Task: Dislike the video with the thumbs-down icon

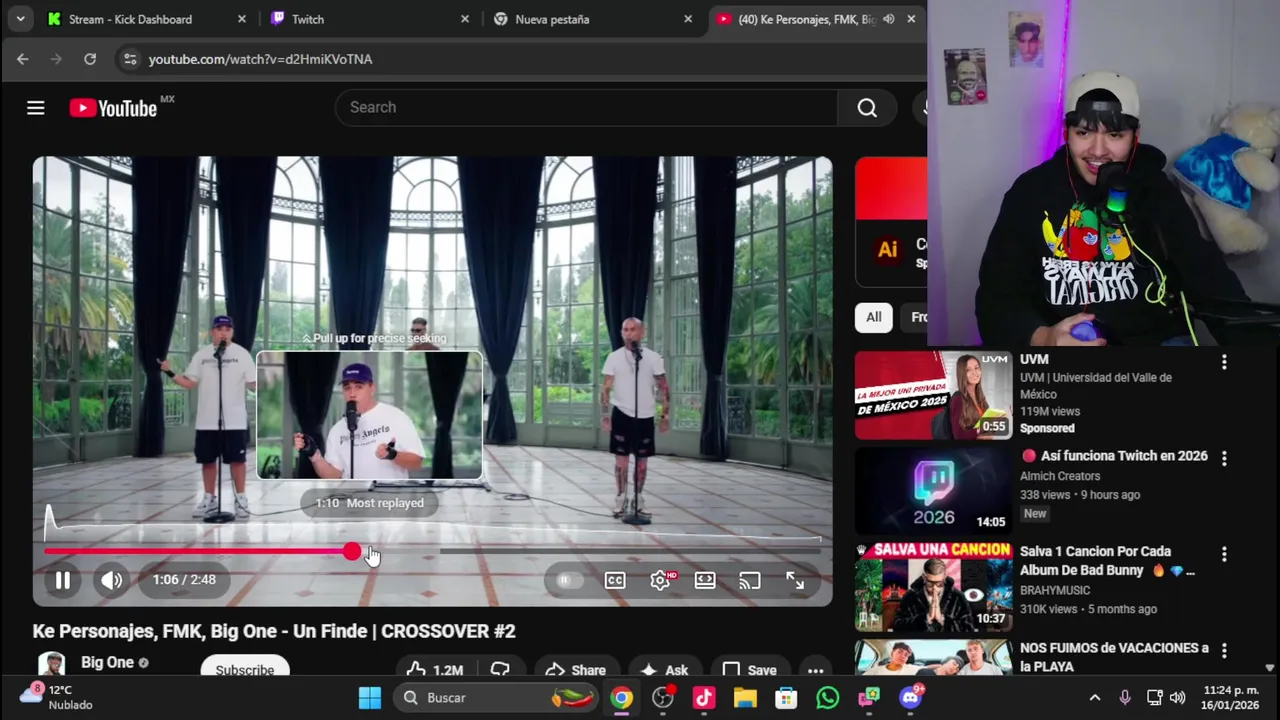Action: tap(500, 670)
